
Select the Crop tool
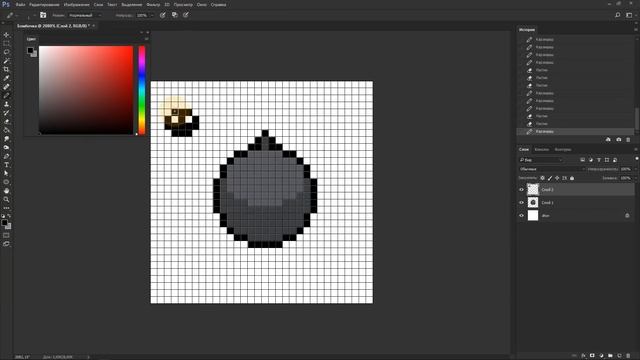6,69
